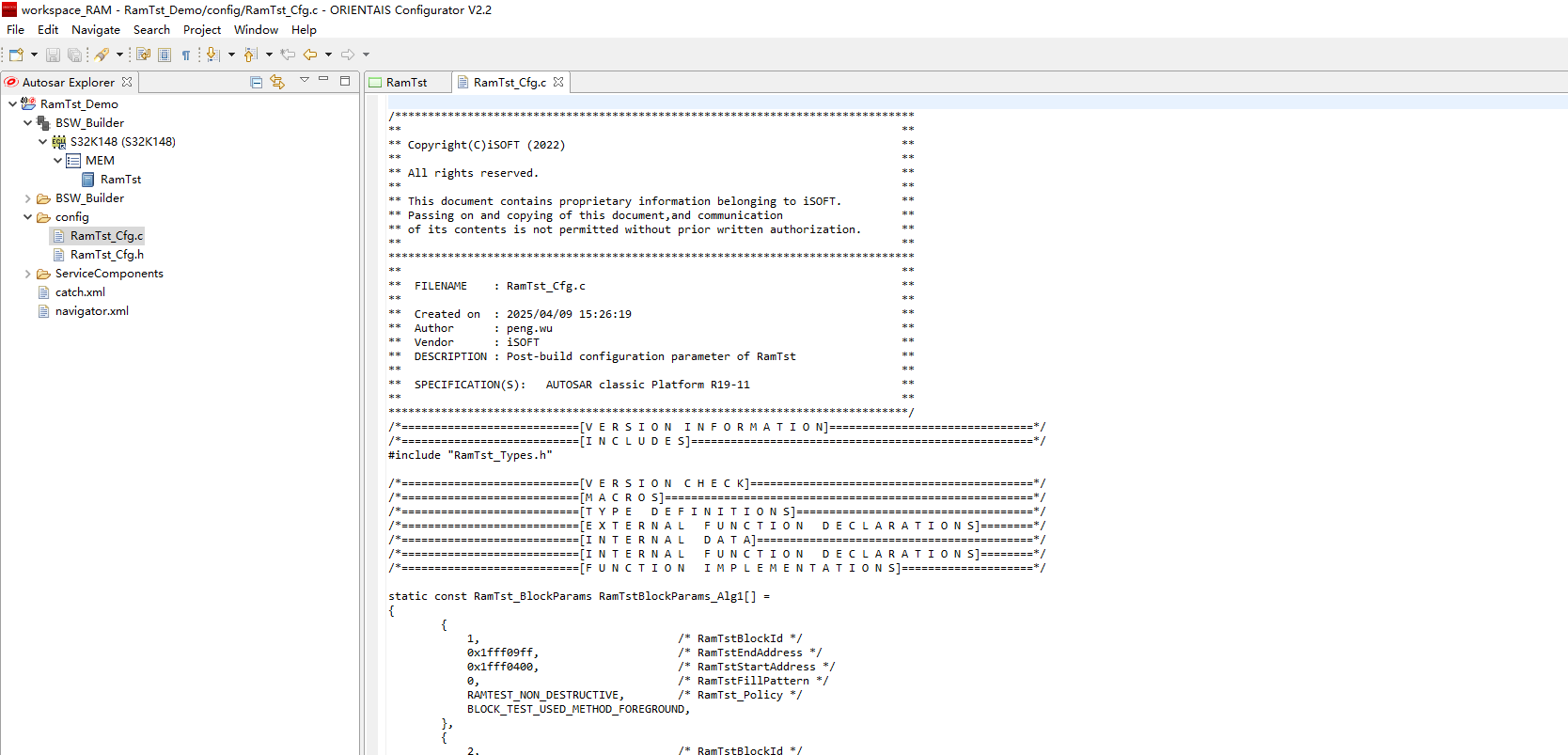Open the Project menu
The height and width of the screenshot is (755, 1568).
click(201, 30)
